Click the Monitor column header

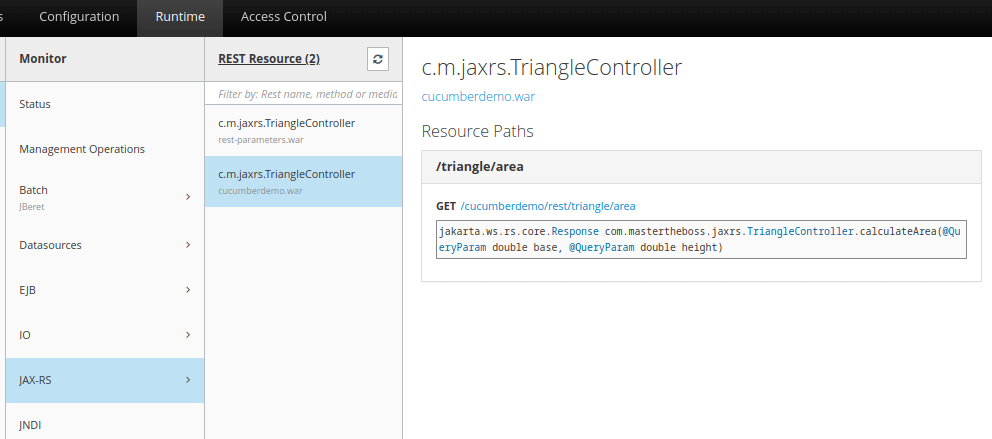click(x=105, y=59)
